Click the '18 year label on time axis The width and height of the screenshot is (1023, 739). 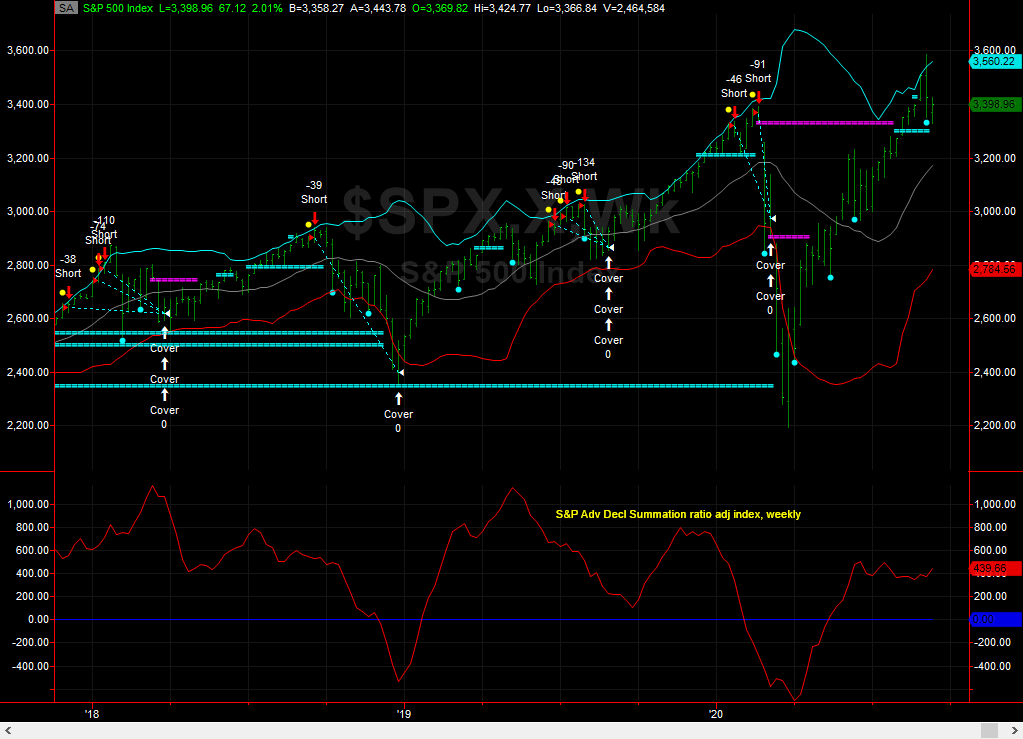(92, 714)
